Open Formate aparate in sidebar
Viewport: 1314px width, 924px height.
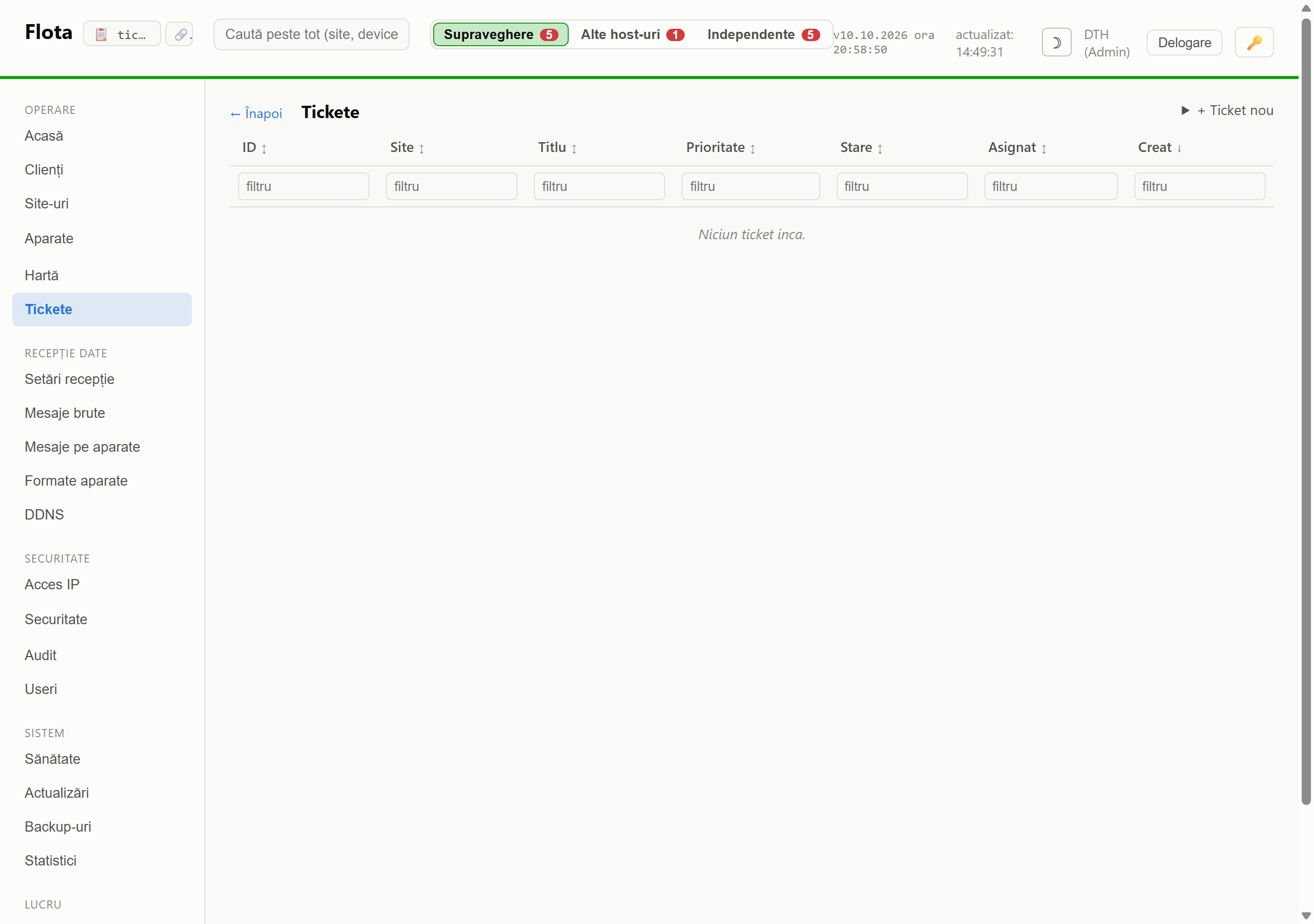(x=102, y=481)
